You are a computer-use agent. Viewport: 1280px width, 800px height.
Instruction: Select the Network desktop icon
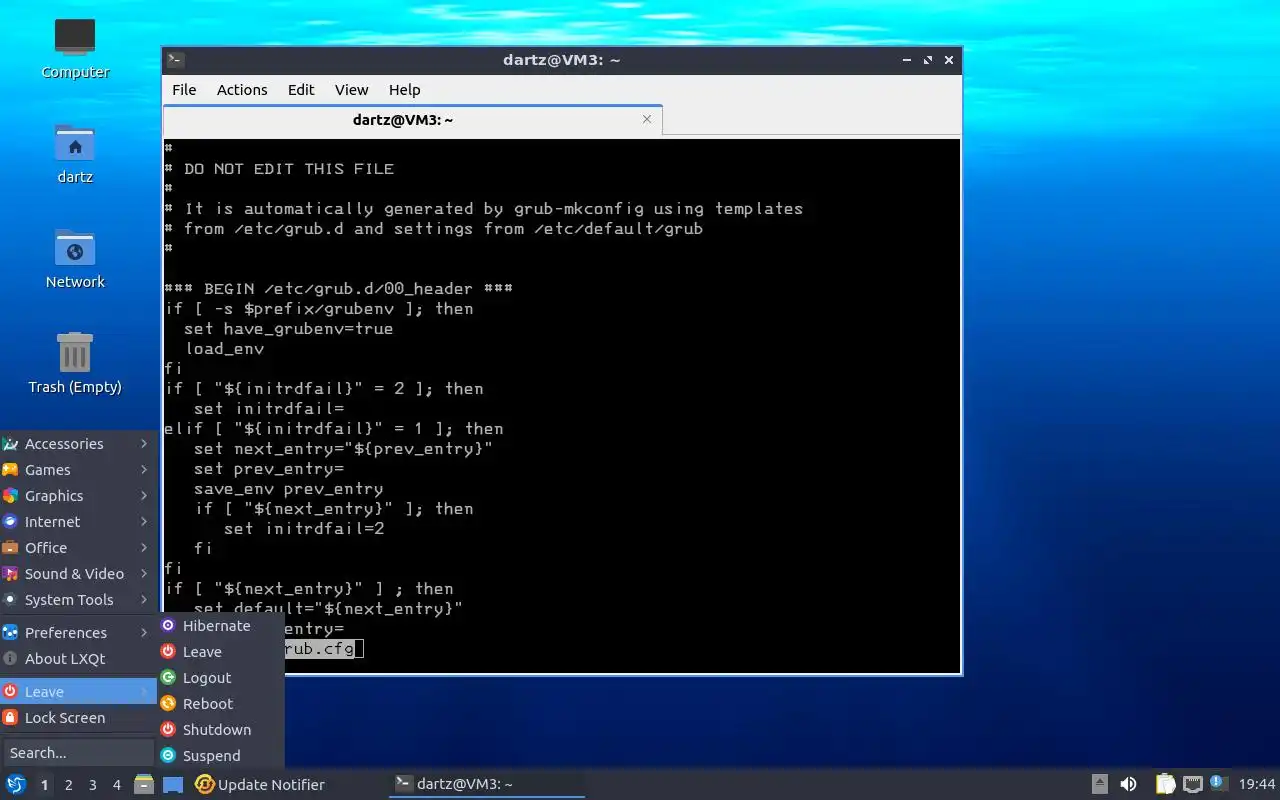coord(75,259)
